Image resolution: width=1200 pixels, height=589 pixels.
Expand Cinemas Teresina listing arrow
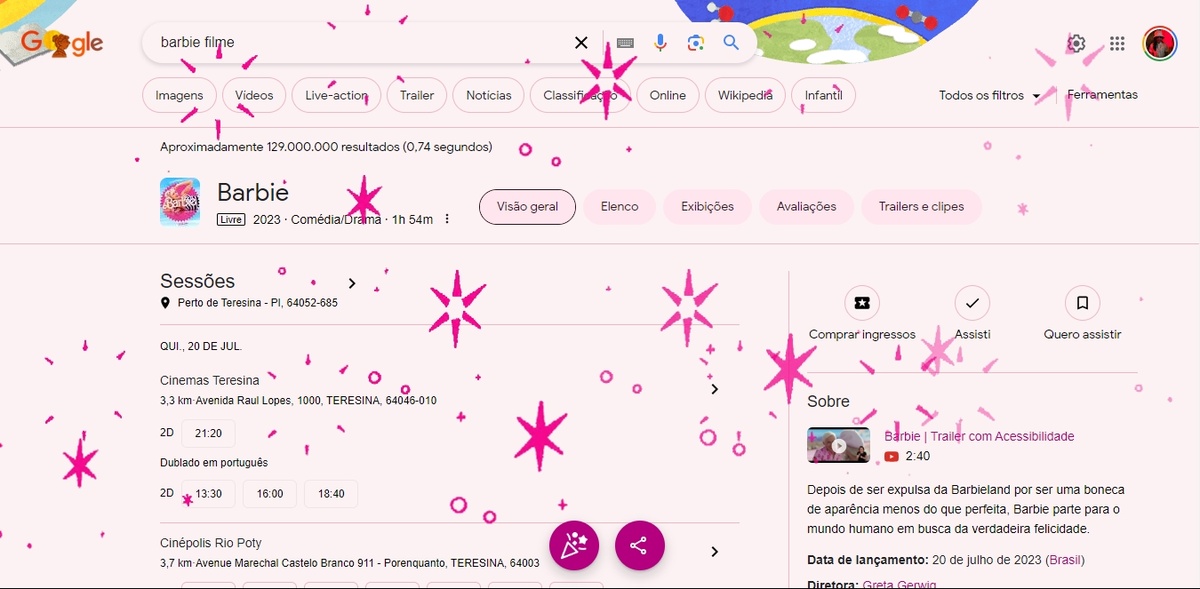(714, 389)
